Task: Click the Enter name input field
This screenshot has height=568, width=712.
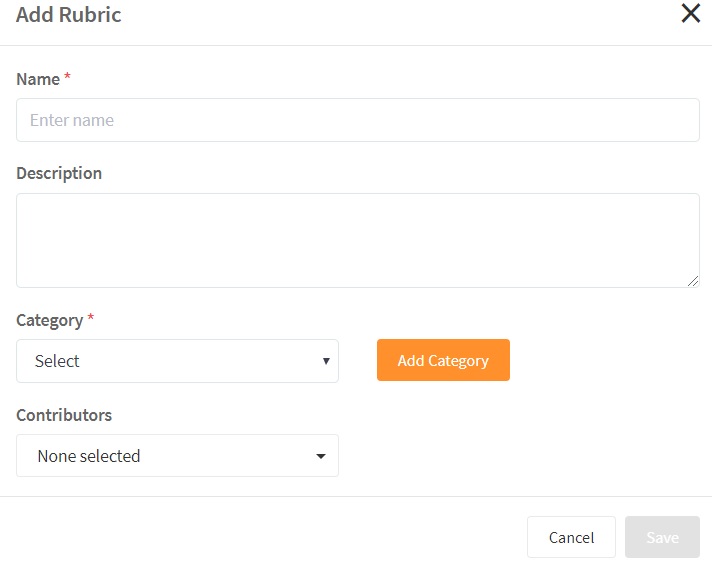Action: tap(357, 120)
